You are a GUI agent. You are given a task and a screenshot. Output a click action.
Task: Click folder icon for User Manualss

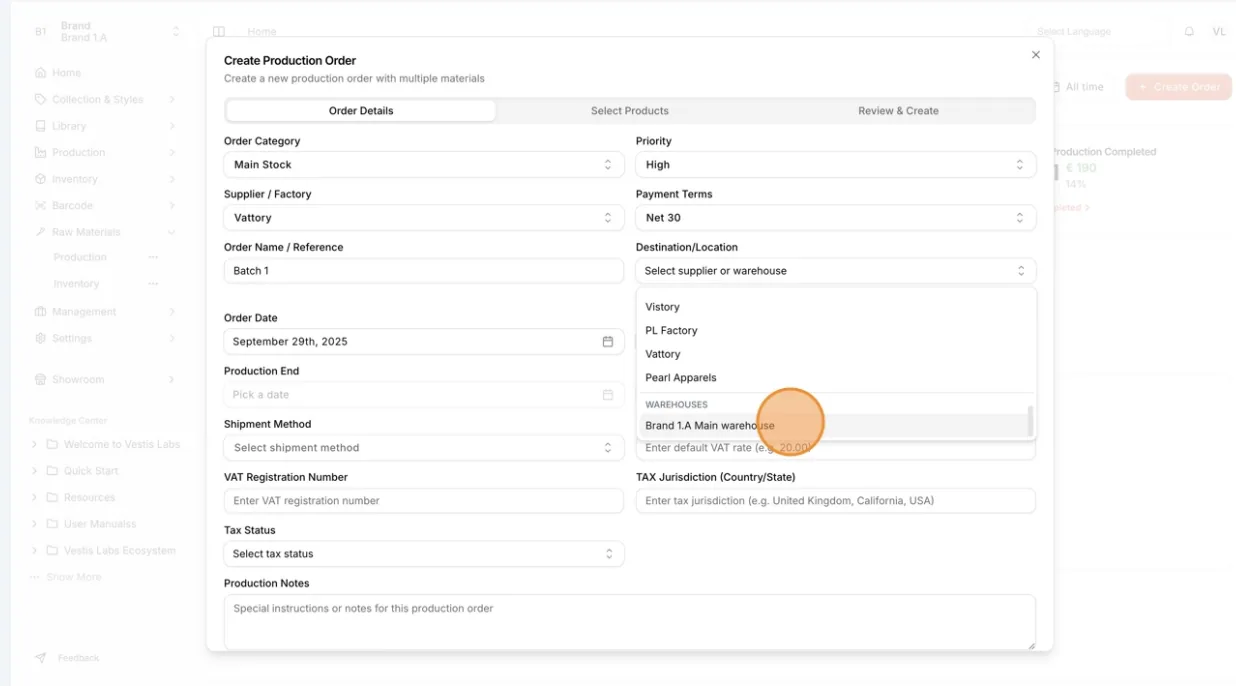(52, 524)
